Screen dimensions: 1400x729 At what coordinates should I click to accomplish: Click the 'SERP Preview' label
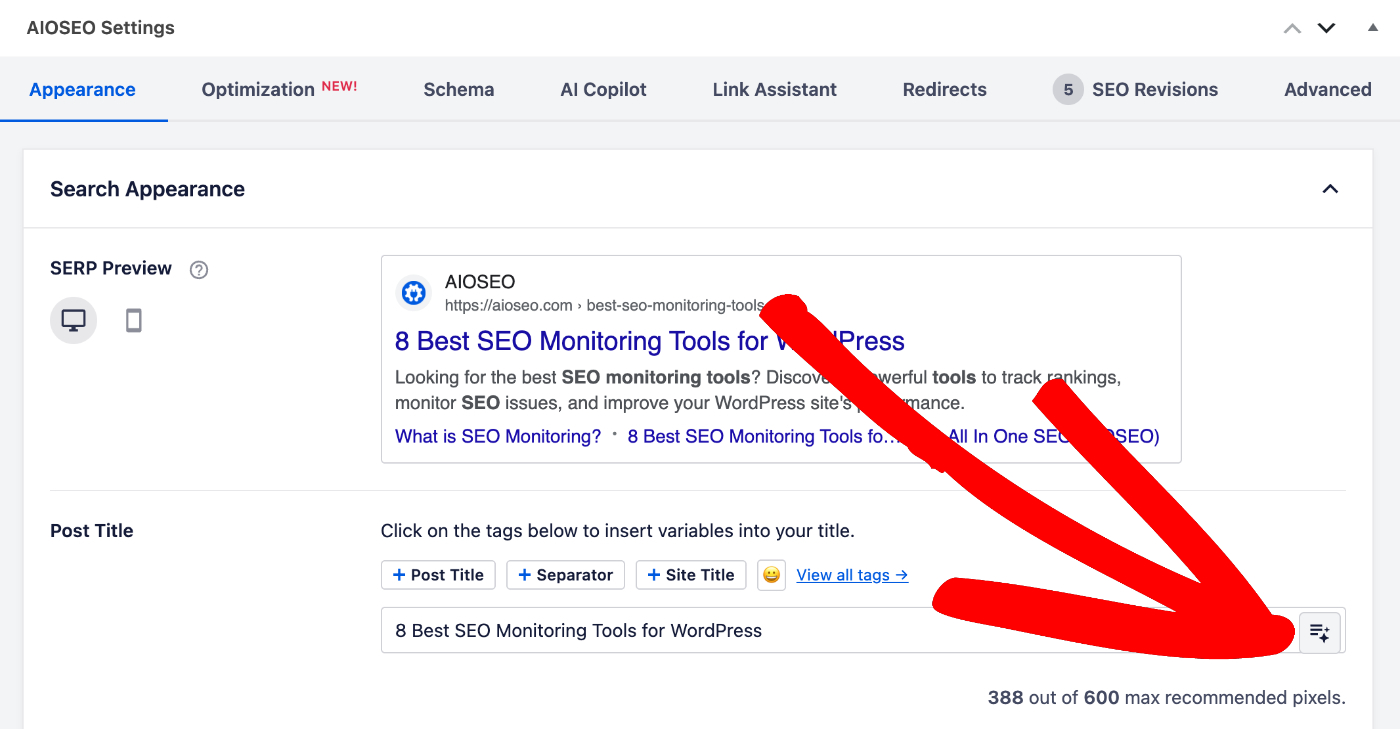[x=111, y=268]
